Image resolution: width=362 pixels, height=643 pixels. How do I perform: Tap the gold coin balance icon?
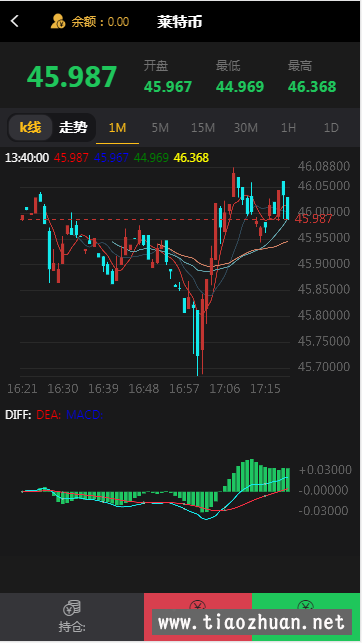tap(58, 21)
